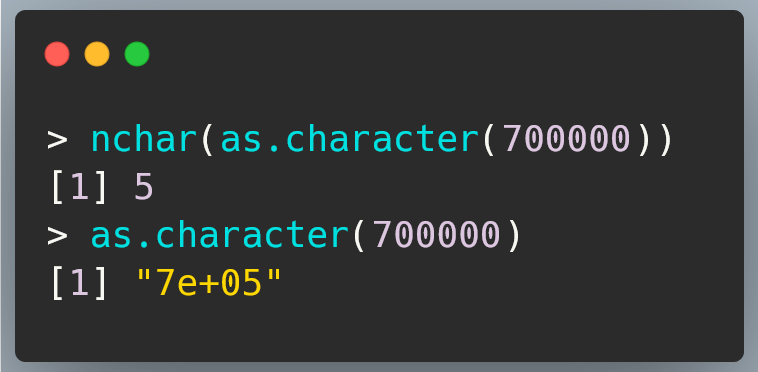Click empty terminal area below the output
This screenshot has width=758, height=372.
coord(379,331)
